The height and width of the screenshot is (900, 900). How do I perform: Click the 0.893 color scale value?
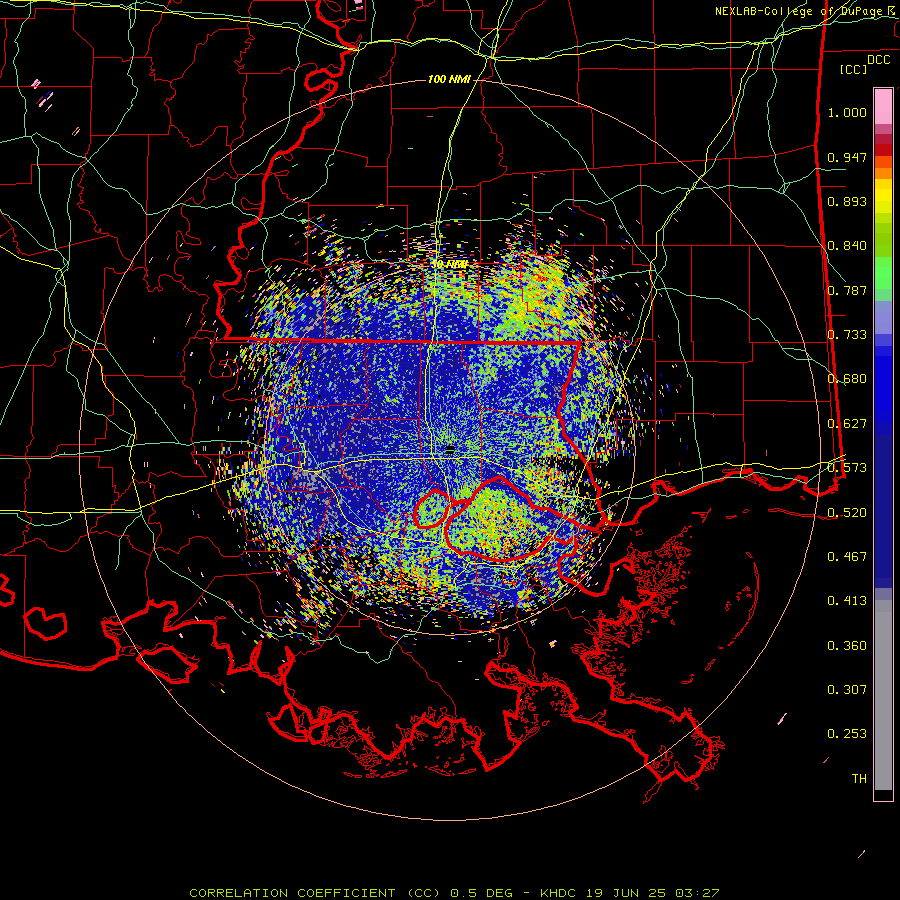point(847,201)
